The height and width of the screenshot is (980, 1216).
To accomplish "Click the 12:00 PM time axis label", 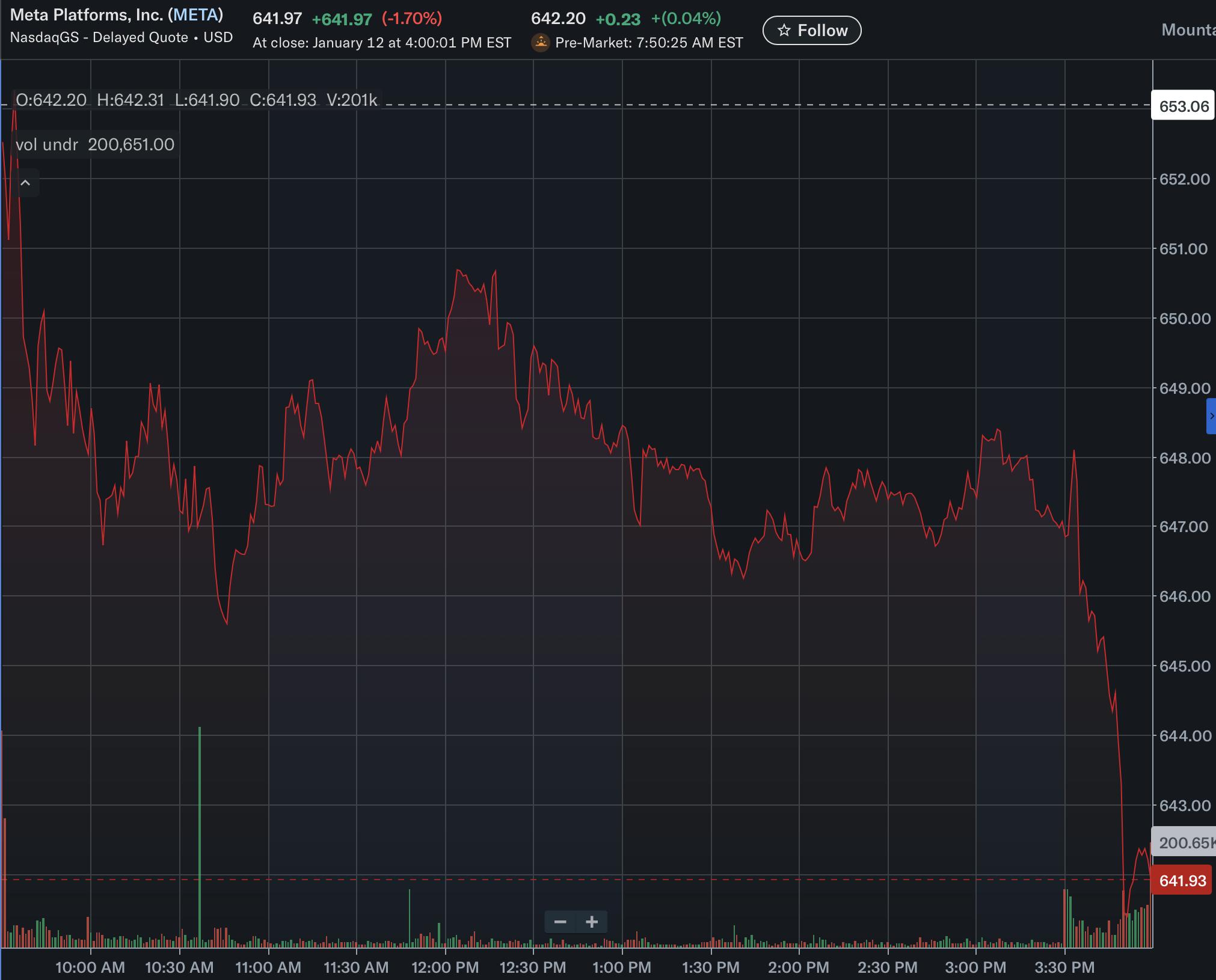I will 445,967.
